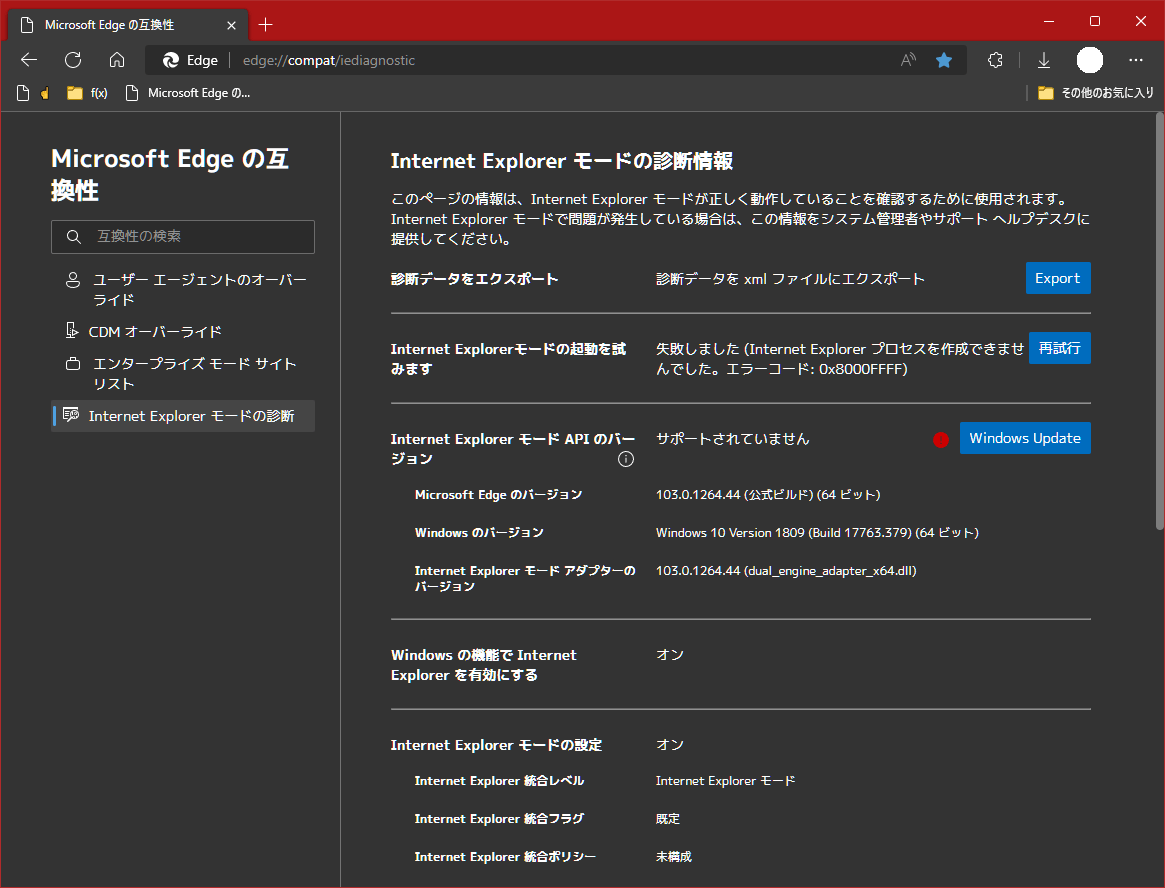Click the 既定 integration flag value
Image resolution: width=1165 pixels, height=888 pixels.
point(667,819)
